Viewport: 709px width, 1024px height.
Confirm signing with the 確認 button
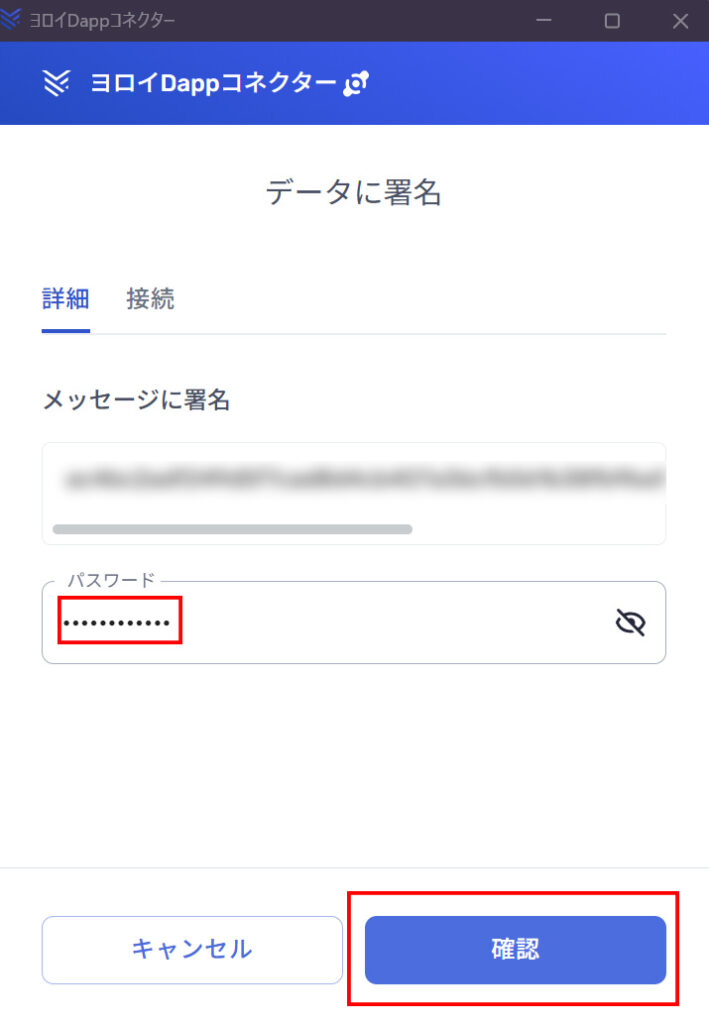click(515, 950)
